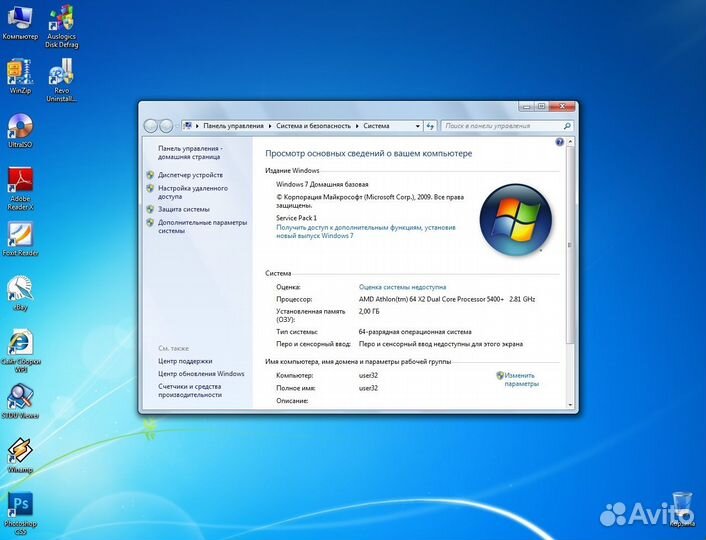The width and height of the screenshot is (706, 540).
Task: Open Защита системы link
Action: click(184, 209)
